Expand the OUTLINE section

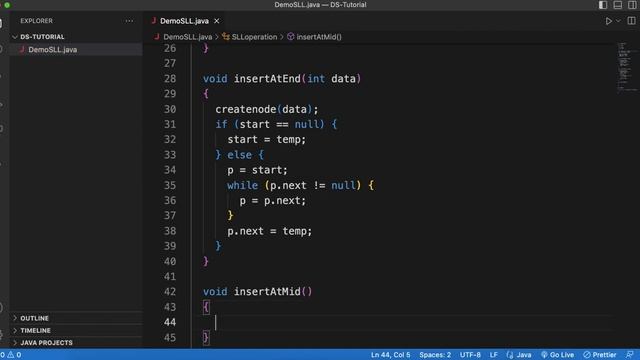[x=34, y=318]
